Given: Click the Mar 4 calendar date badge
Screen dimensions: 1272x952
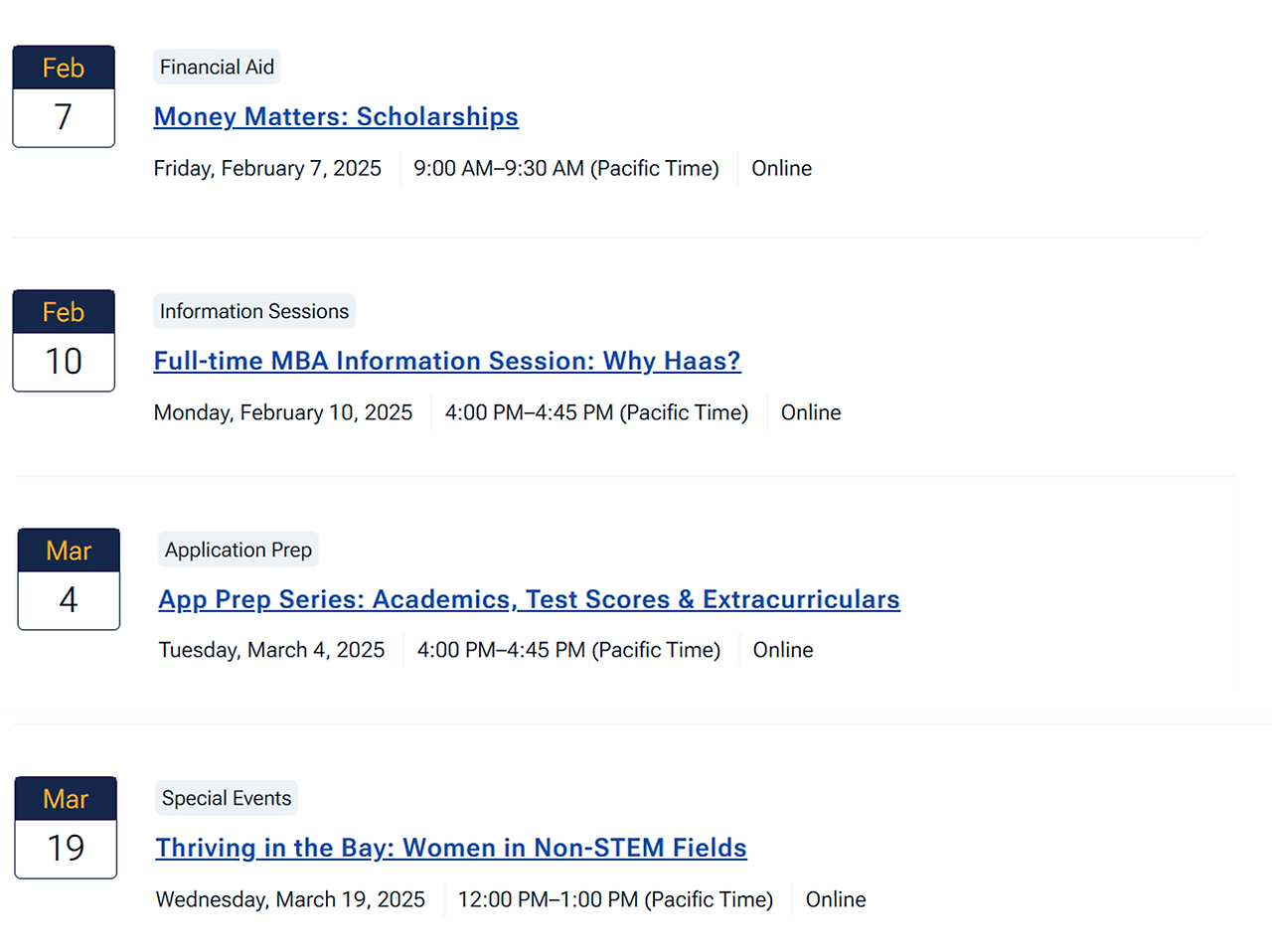Looking at the screenshot, I should coord(69,579).
